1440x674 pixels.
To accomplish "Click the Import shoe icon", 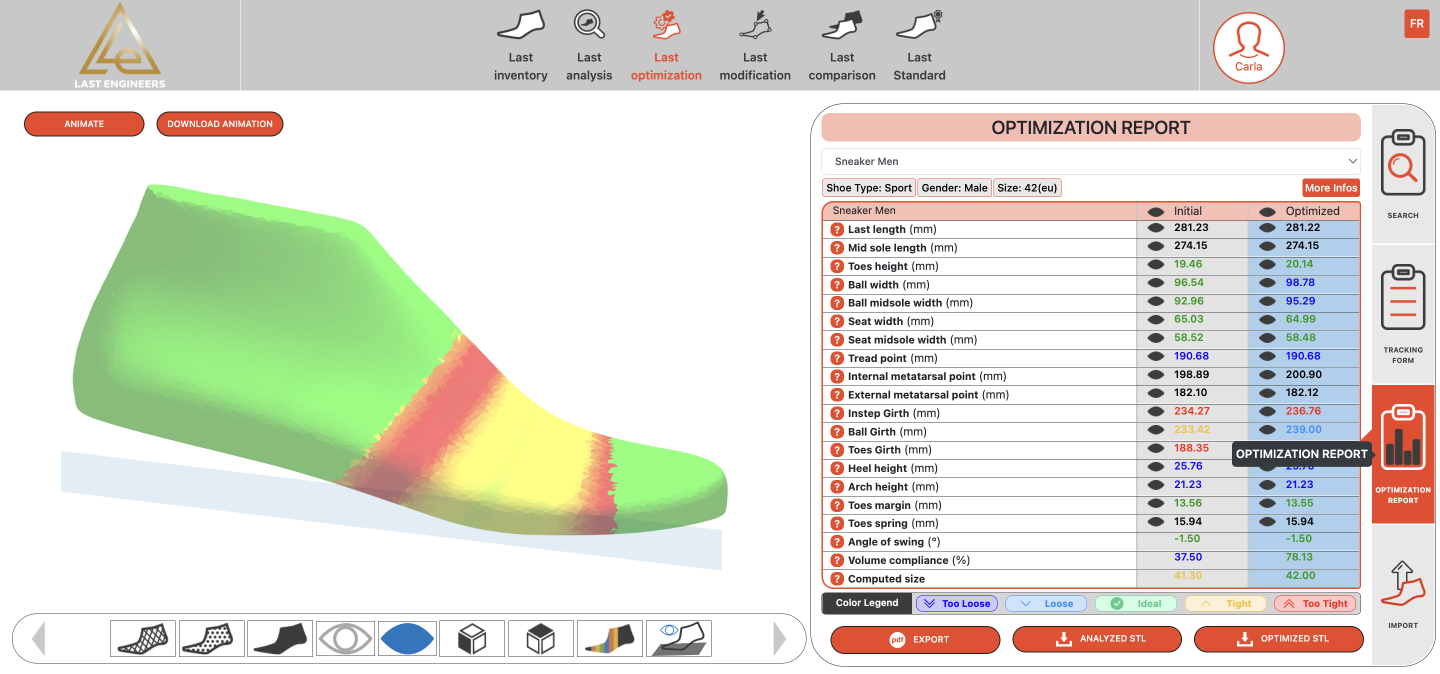I will [x=1402, y=594].
